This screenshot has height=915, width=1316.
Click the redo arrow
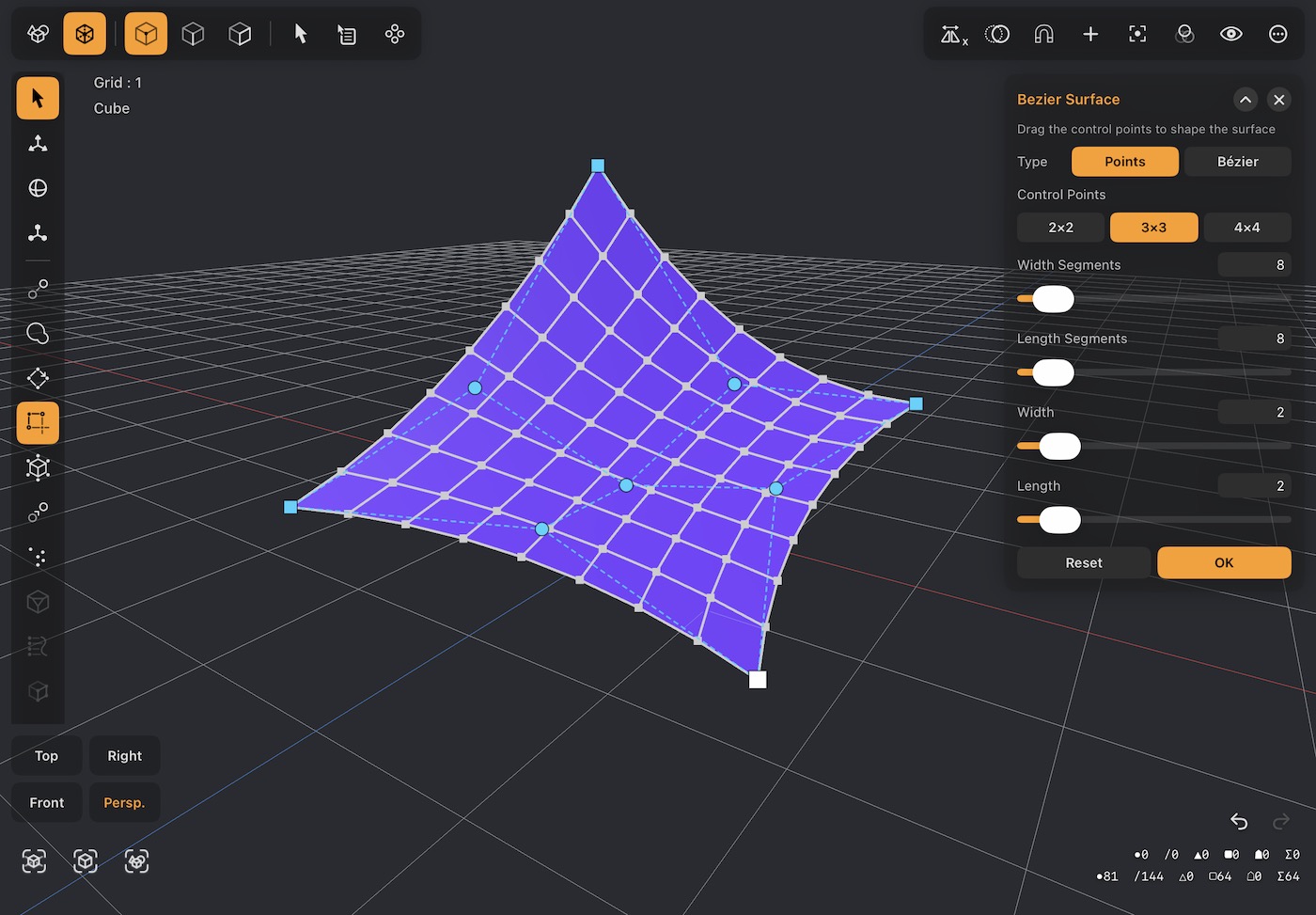click(x=1280, y=822)
